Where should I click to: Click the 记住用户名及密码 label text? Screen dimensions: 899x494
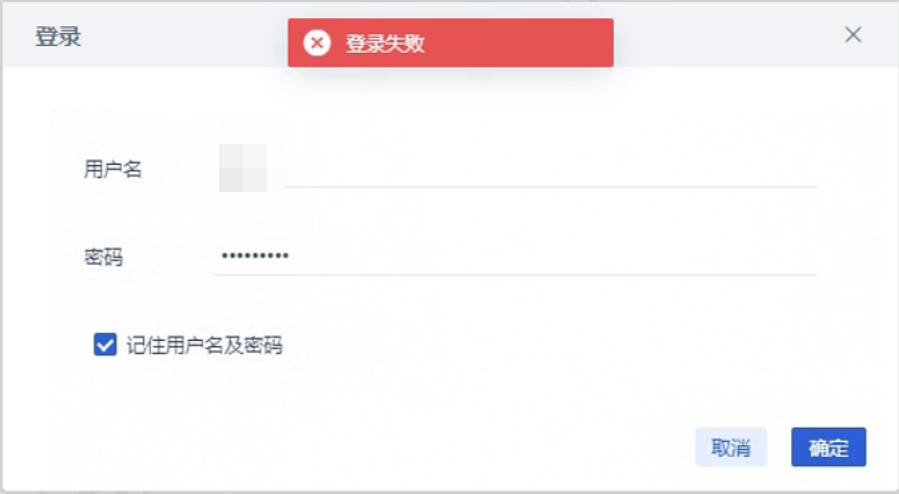point(204,346)
